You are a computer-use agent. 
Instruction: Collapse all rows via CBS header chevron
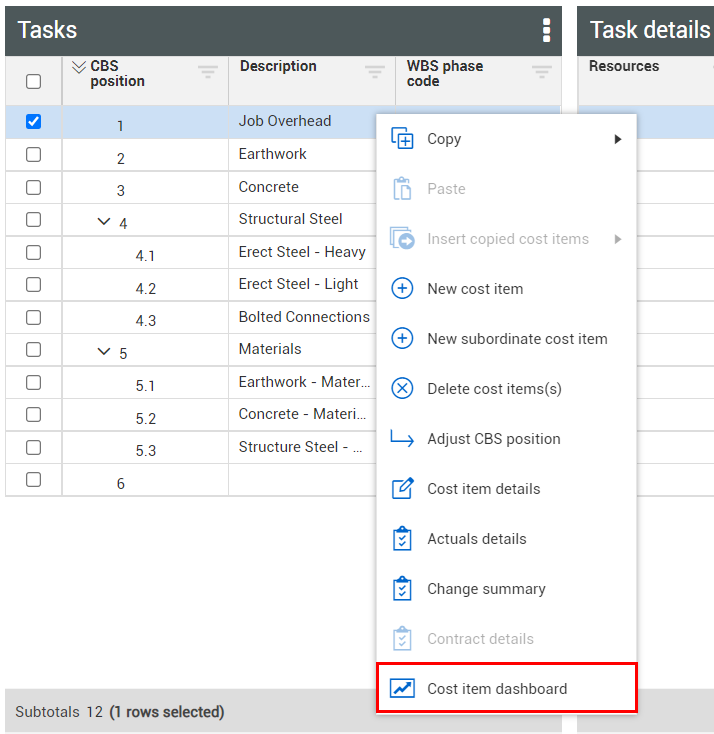[80, 67]
